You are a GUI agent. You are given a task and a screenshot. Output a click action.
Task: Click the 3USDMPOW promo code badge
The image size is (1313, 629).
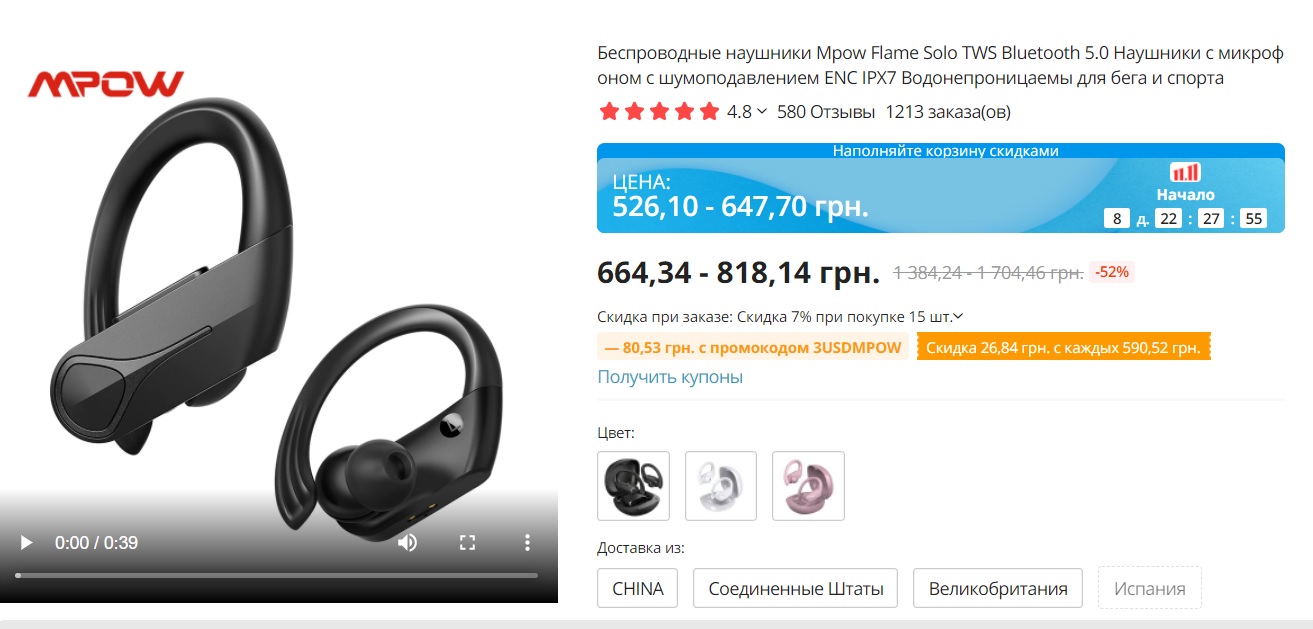753,348
